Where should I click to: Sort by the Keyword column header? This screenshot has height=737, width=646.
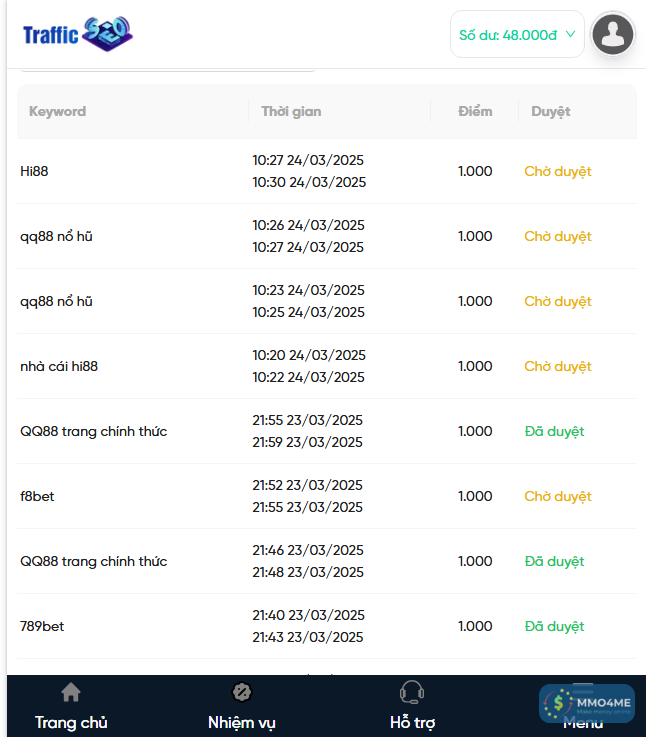tap(57, 111)
